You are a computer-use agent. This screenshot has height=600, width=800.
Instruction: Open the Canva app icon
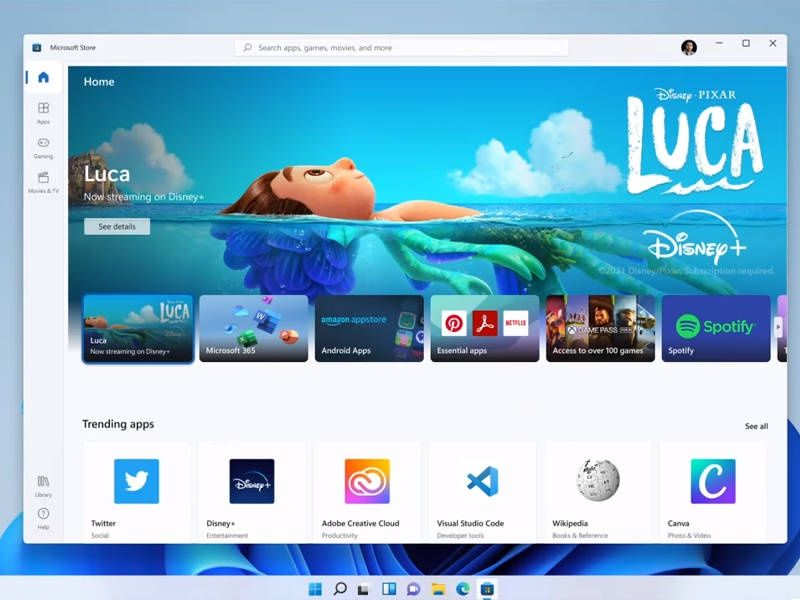pos(713,481)
